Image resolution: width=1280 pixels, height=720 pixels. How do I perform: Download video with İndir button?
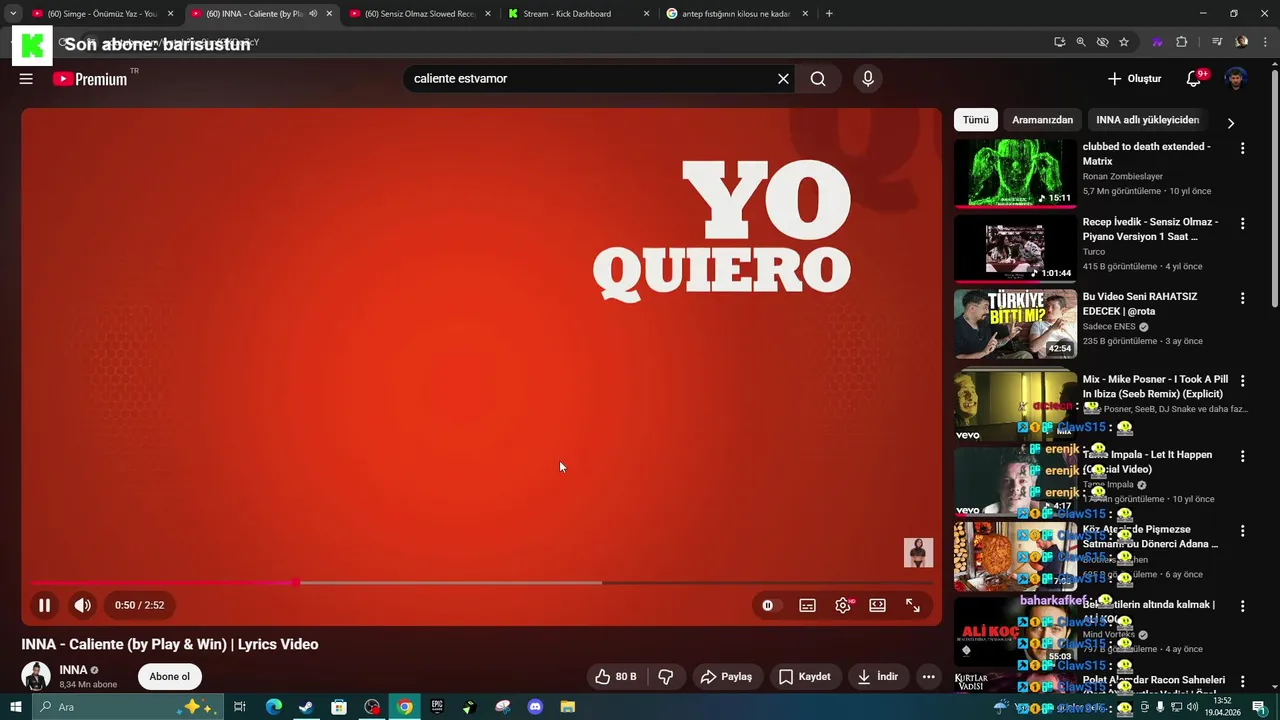878,677
